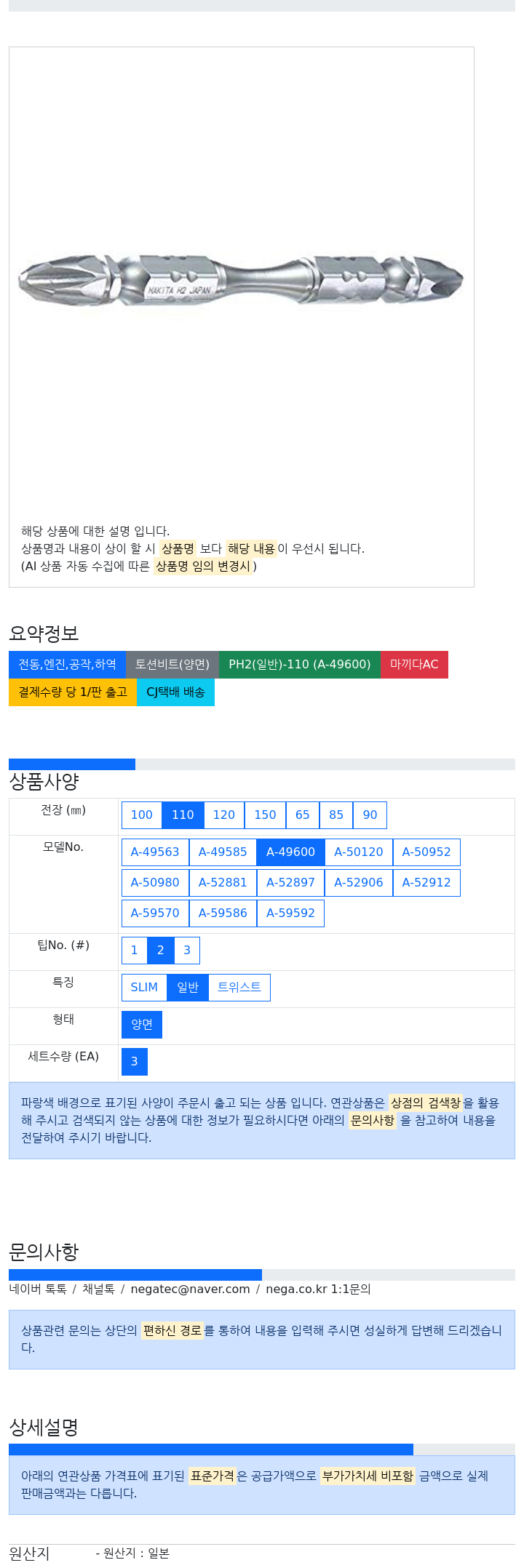Image resolution: width=524 pixels, height=1568 pixels.
Task: Select tip No. 3
Action: [x=187, y=951]
